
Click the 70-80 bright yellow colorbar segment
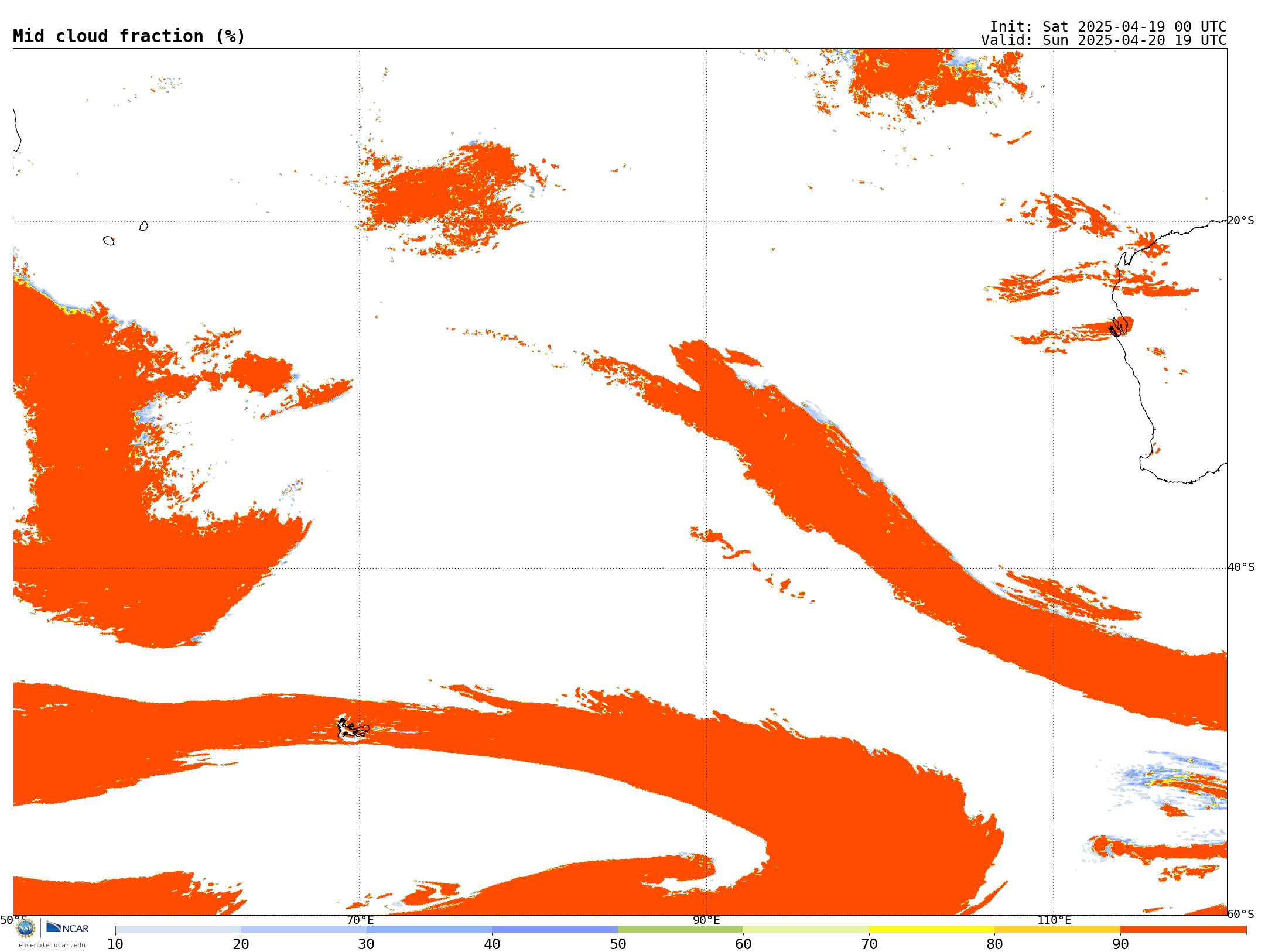pyautogui.click(x=932, y=930)
